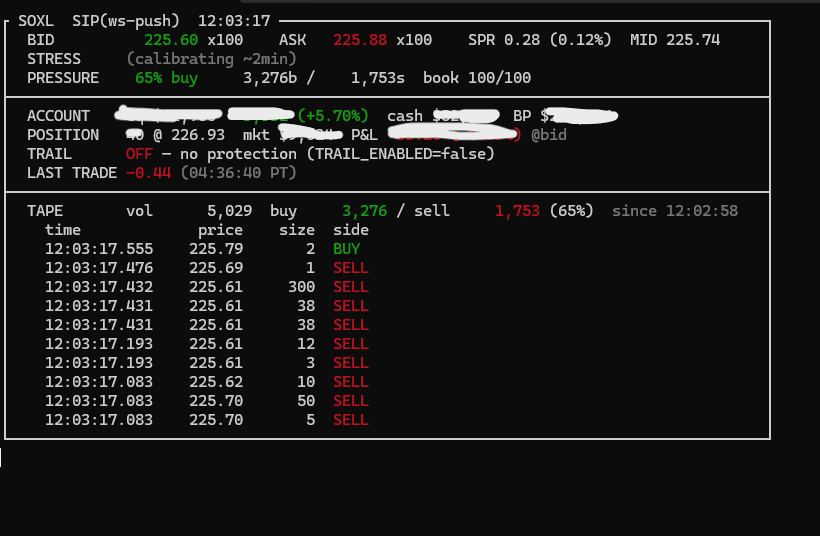Click the size 3 trade in tape
Viewport: 820px width, 536px height.
point(311,363)
